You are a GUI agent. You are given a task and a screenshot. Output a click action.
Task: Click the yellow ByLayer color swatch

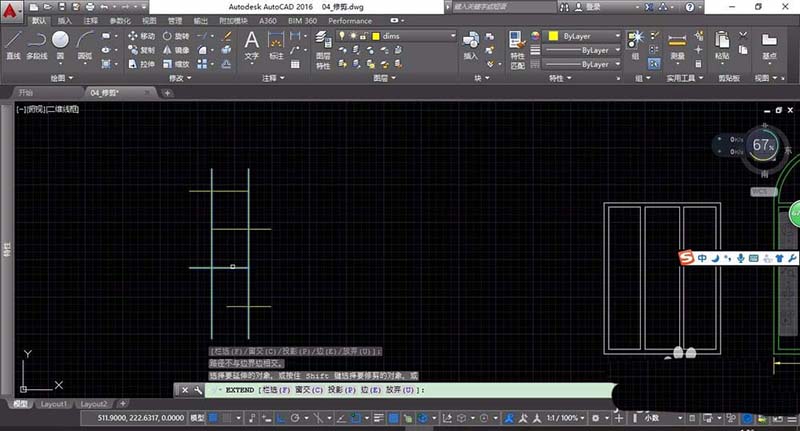[x=553, y=35]
